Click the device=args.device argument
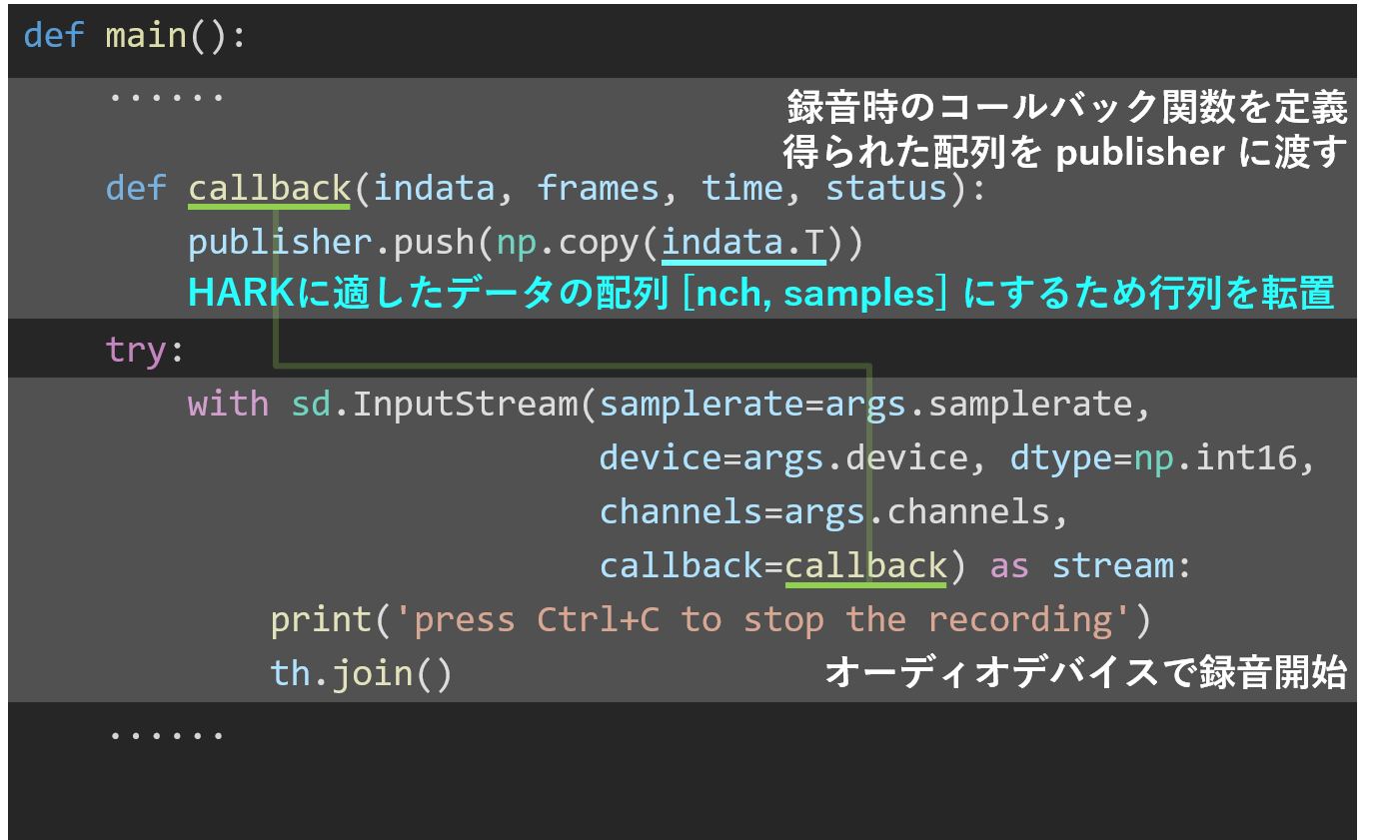Image resolution: width=1400 pixels, height=840 pixels. pos(782,457)
